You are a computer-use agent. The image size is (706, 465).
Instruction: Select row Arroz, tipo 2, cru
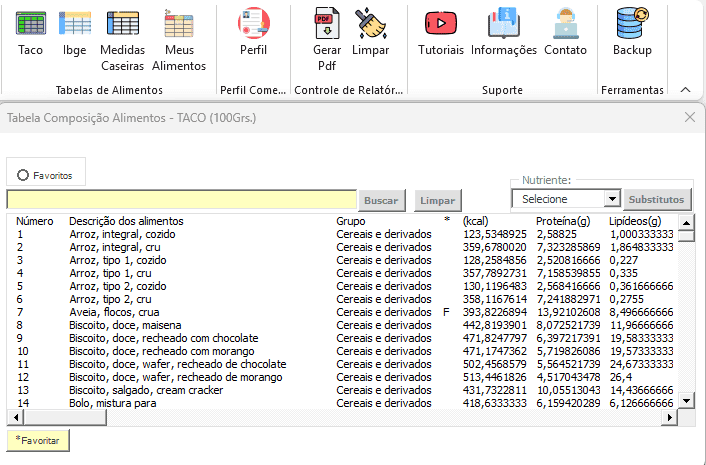[342, 299]
